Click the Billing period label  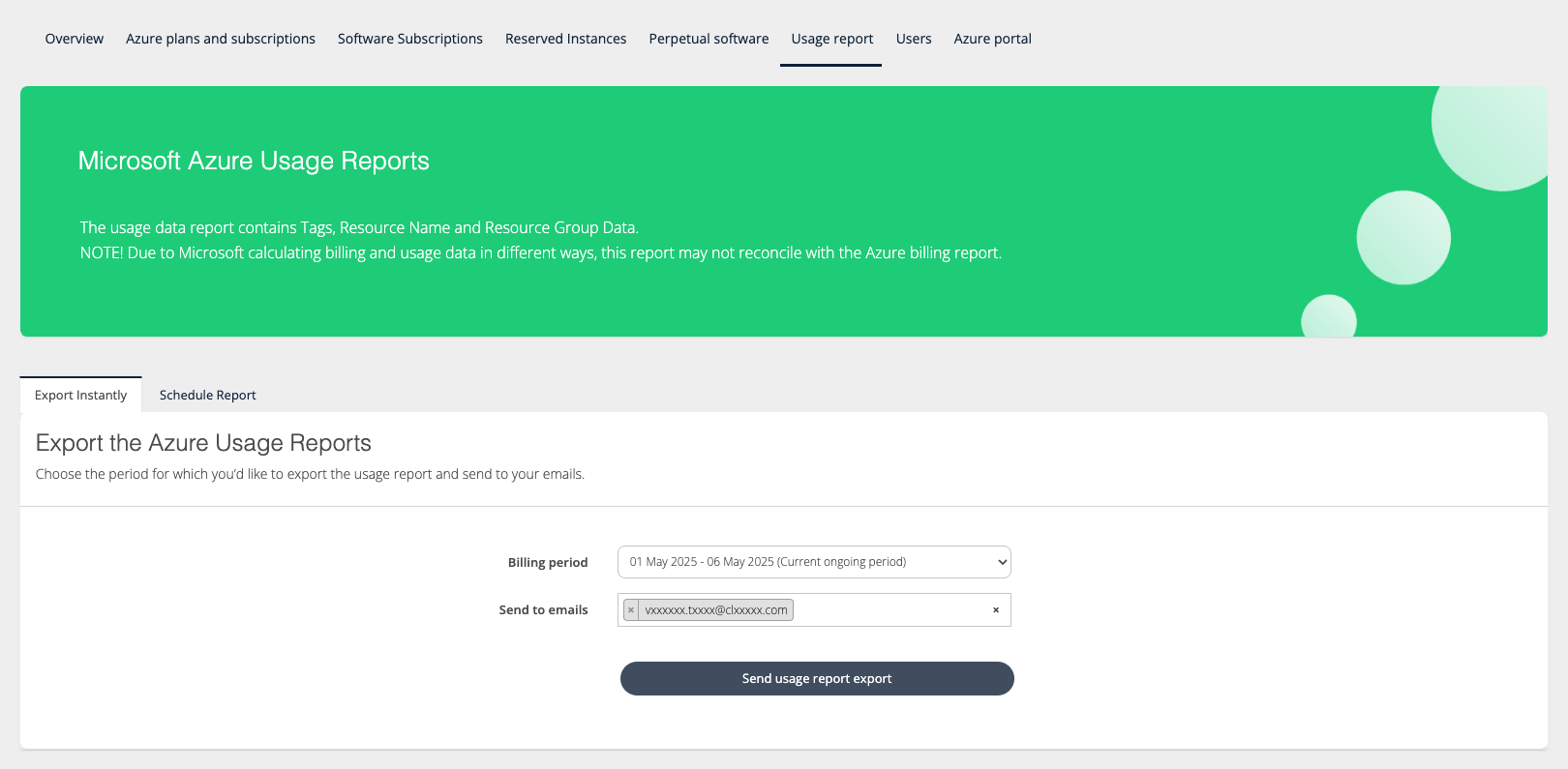548,563
